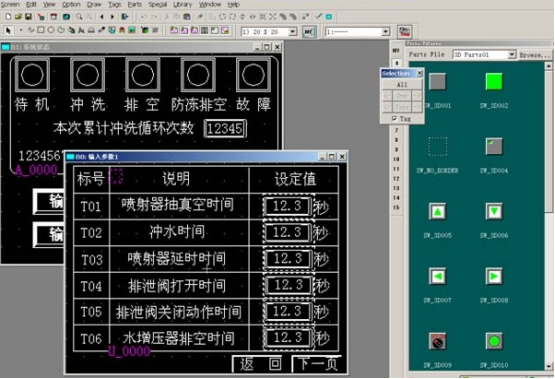Click the Browse... button
Image resolution: width=555 pixels, height=379 pixels.
(535, 55)
